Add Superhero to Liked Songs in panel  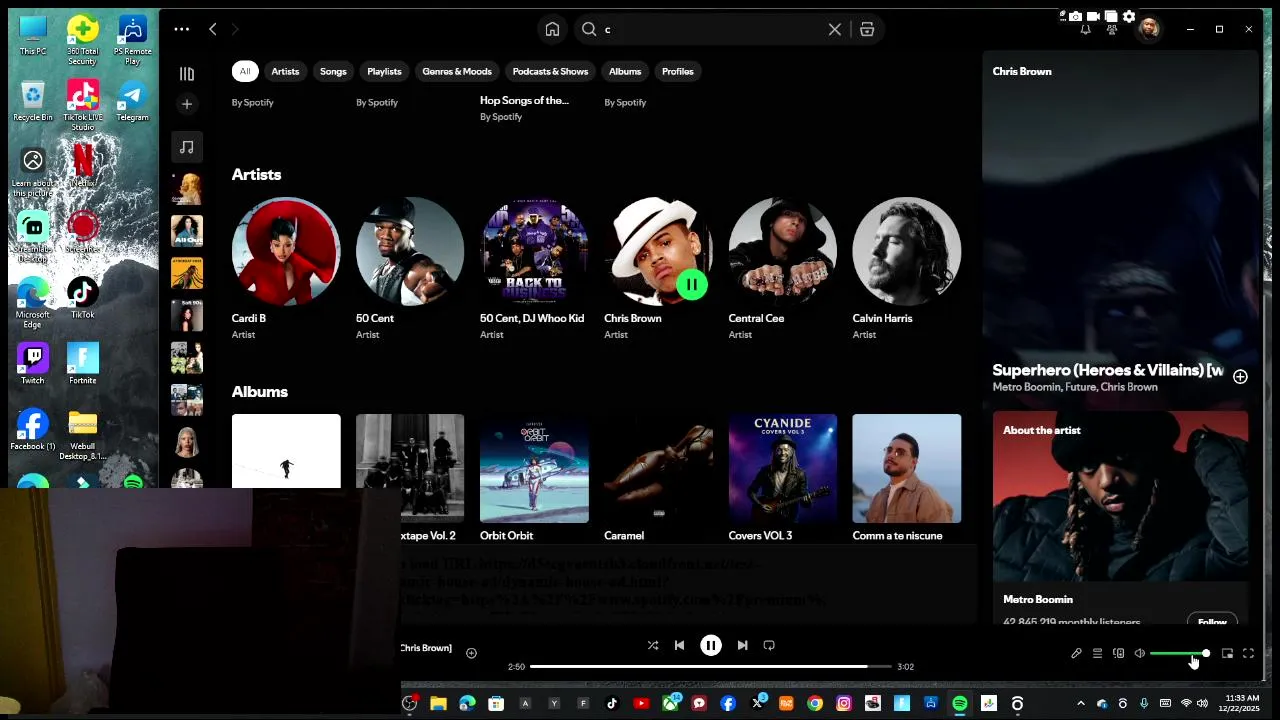(x=1240, y=377)
